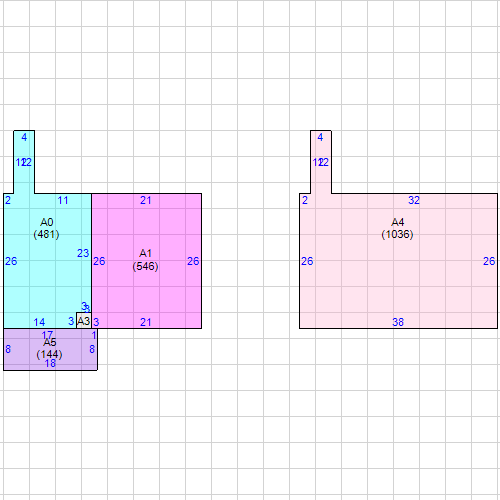Click the "26" dimension on A4's left edge
The width and height of the screenshot is (500, 500).
[x=307, y=261]
